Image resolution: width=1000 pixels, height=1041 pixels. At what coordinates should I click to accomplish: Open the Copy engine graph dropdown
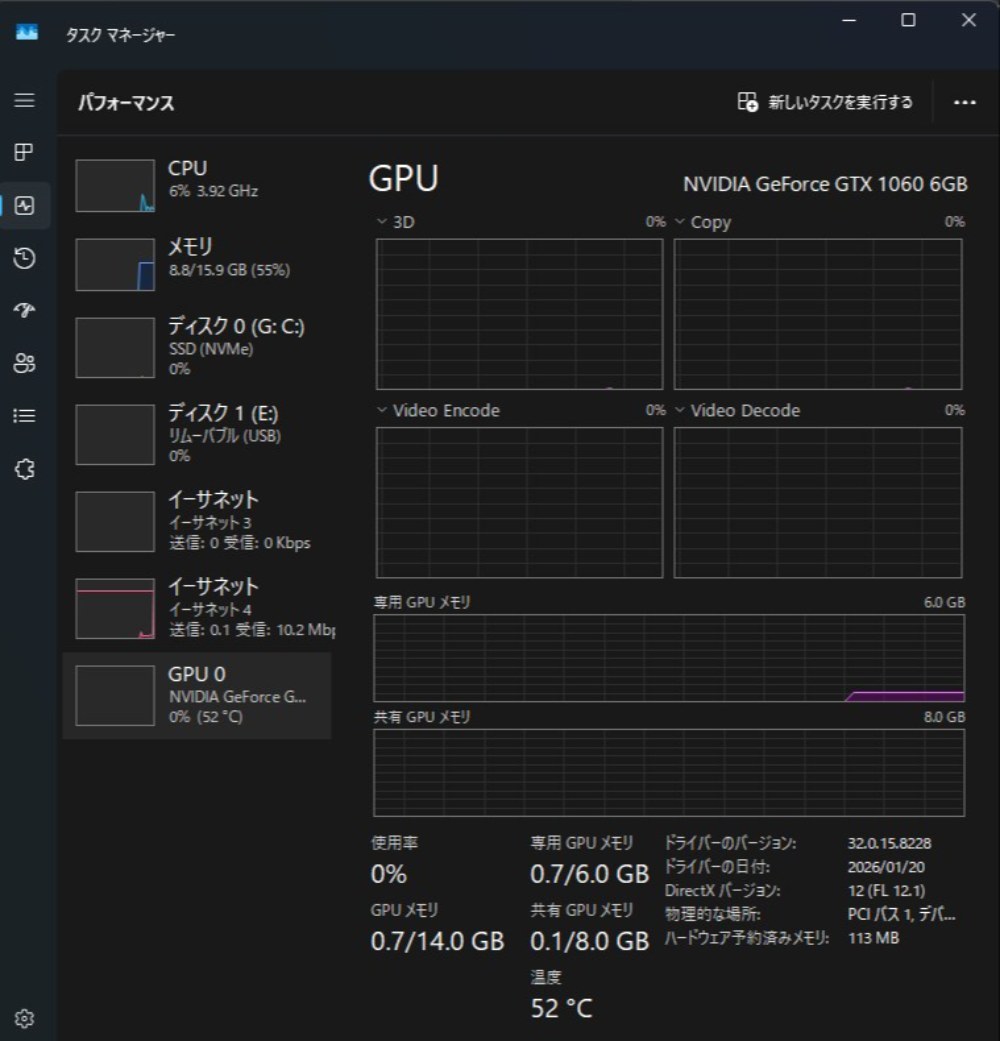click(680, 222)
